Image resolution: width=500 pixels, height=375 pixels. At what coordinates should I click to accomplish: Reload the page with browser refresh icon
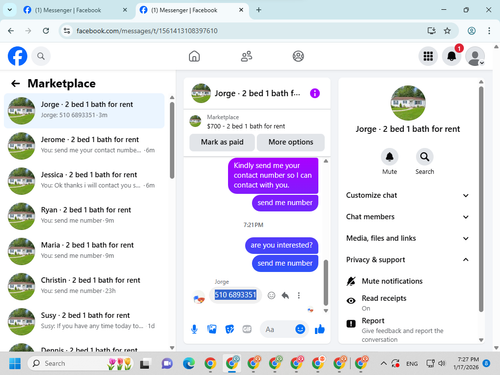[x=46, y=31]
